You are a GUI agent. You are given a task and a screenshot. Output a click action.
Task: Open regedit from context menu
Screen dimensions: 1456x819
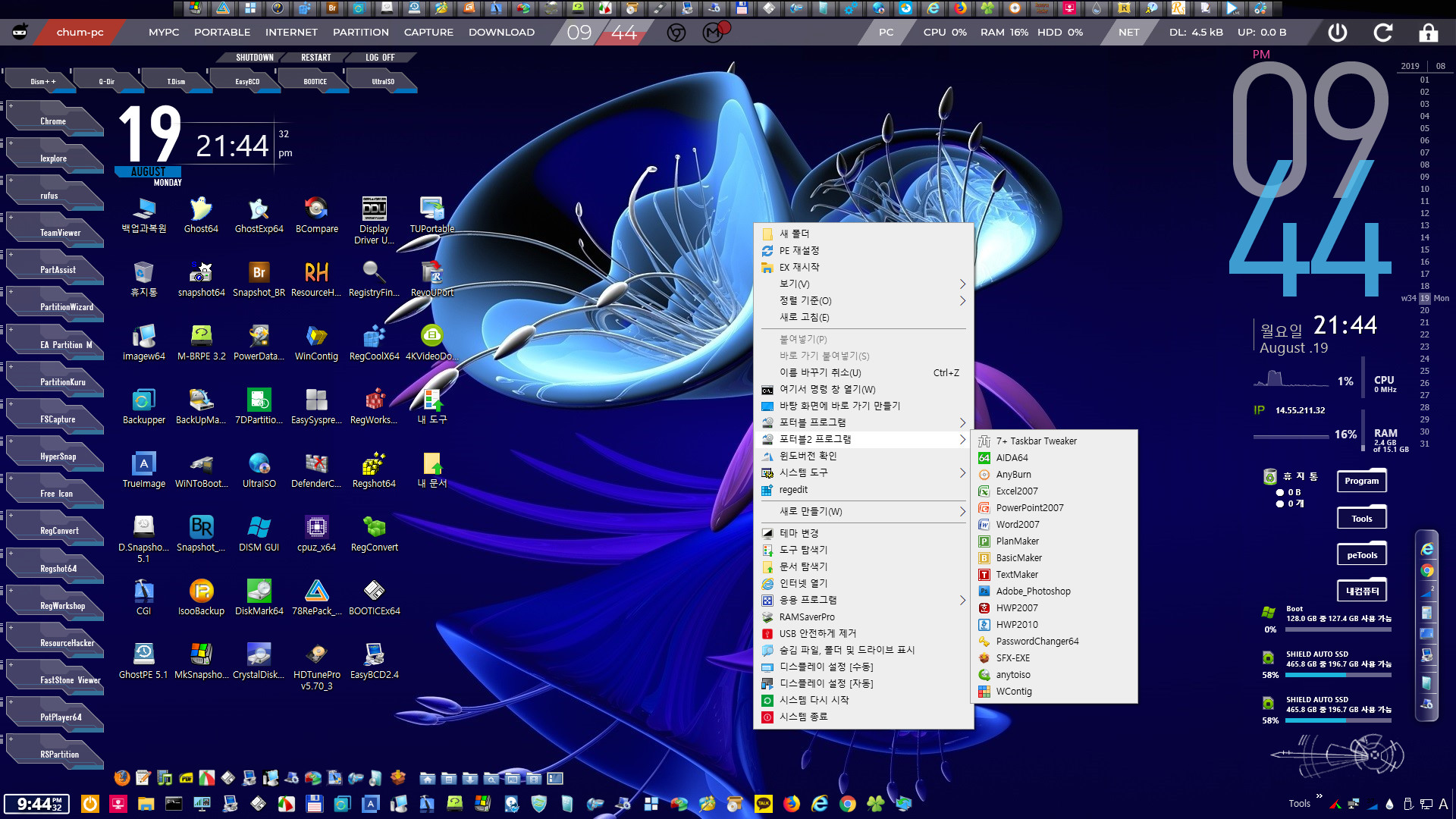(x=864, y=489)
